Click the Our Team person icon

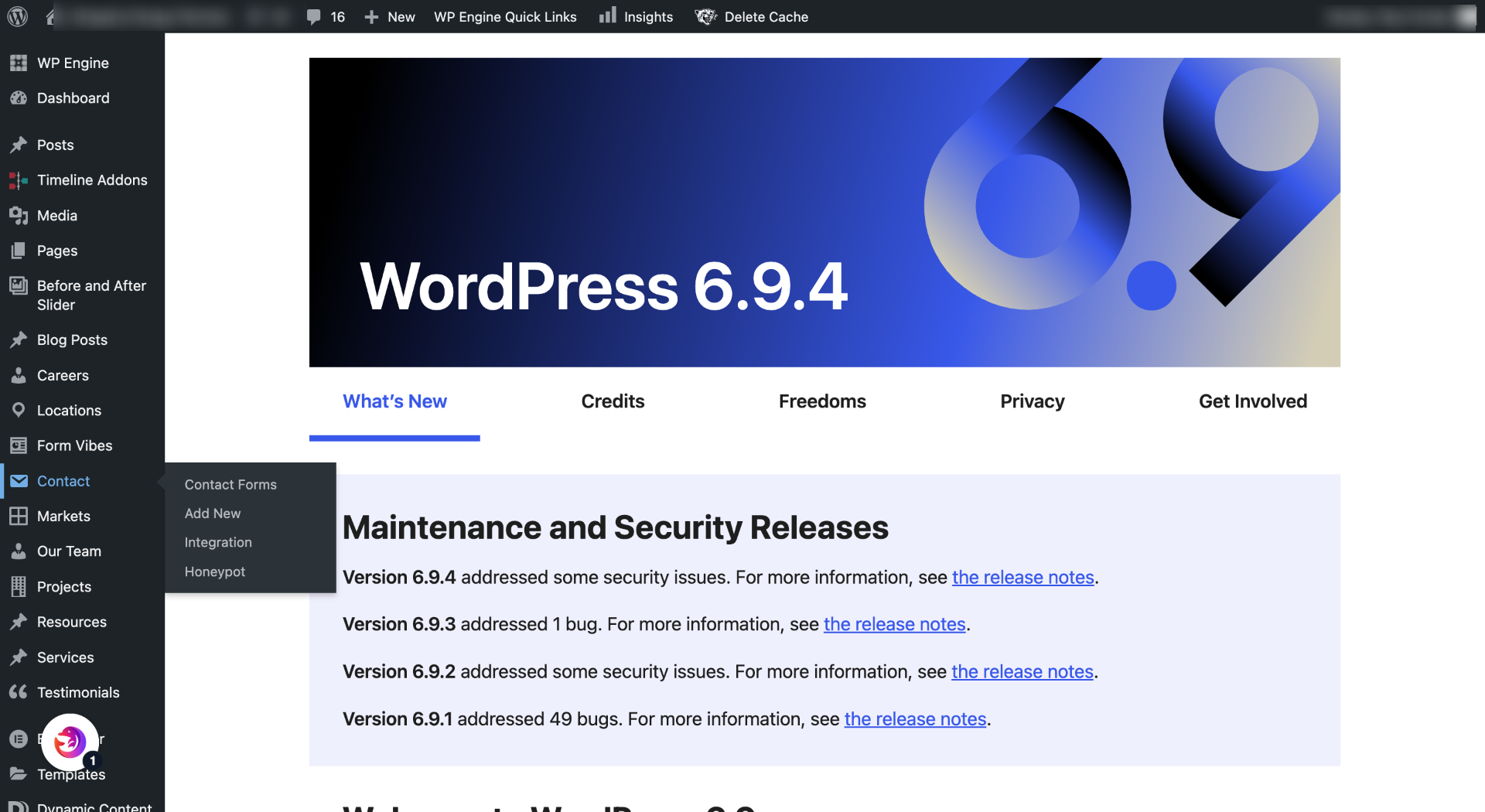tap(19, 551)
